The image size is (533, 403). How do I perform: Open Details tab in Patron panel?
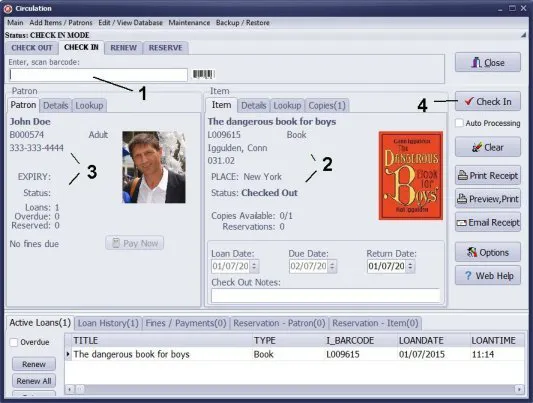(x=56, y=106)
